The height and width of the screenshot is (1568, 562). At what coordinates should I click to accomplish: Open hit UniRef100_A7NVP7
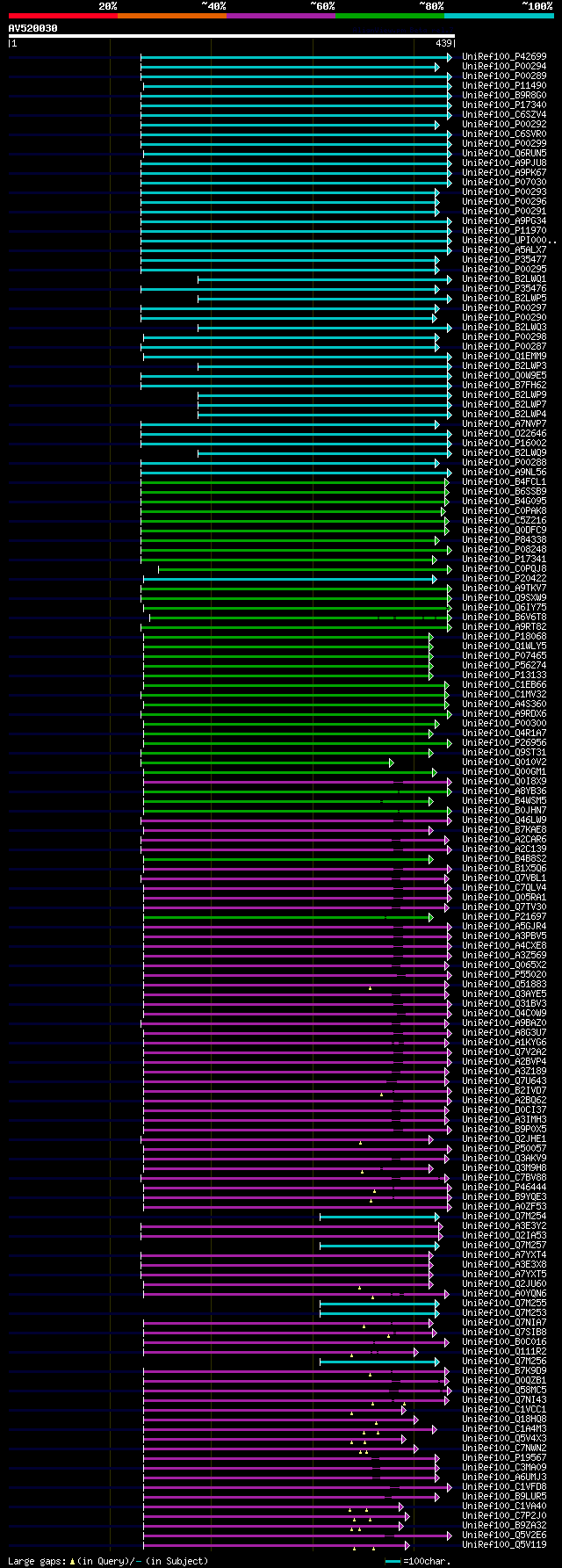504,424
